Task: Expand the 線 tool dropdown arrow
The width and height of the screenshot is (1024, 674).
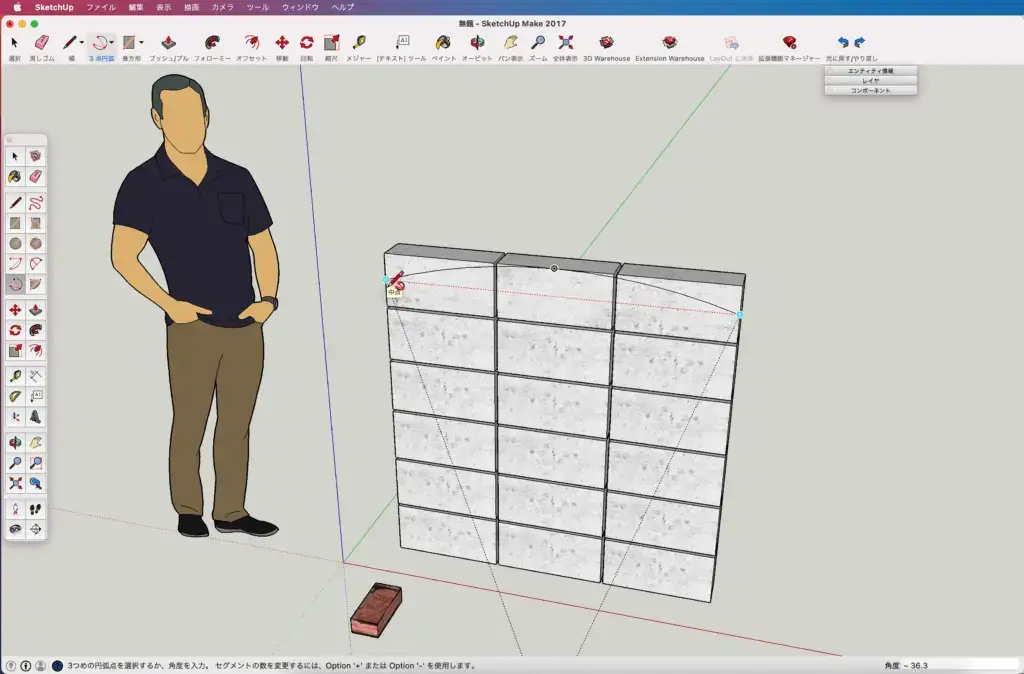Action: [82, 42]
